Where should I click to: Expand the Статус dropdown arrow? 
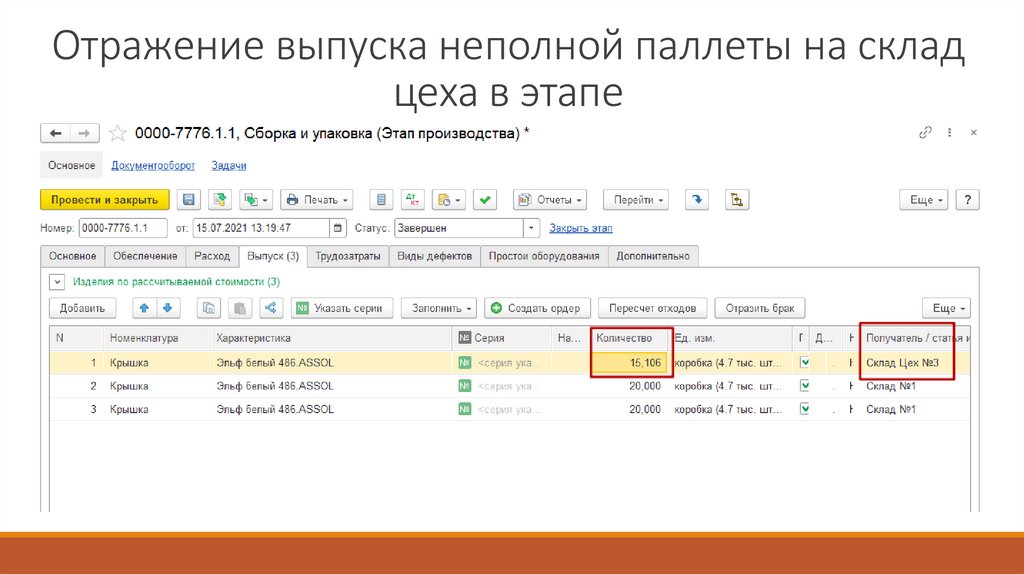click(x=532, y=228)
